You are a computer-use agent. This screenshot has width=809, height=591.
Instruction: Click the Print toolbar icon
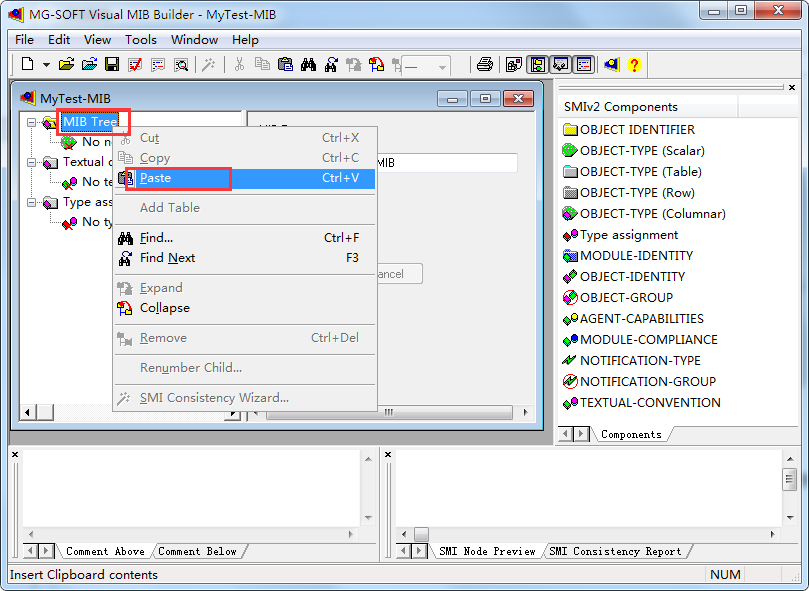485,65
